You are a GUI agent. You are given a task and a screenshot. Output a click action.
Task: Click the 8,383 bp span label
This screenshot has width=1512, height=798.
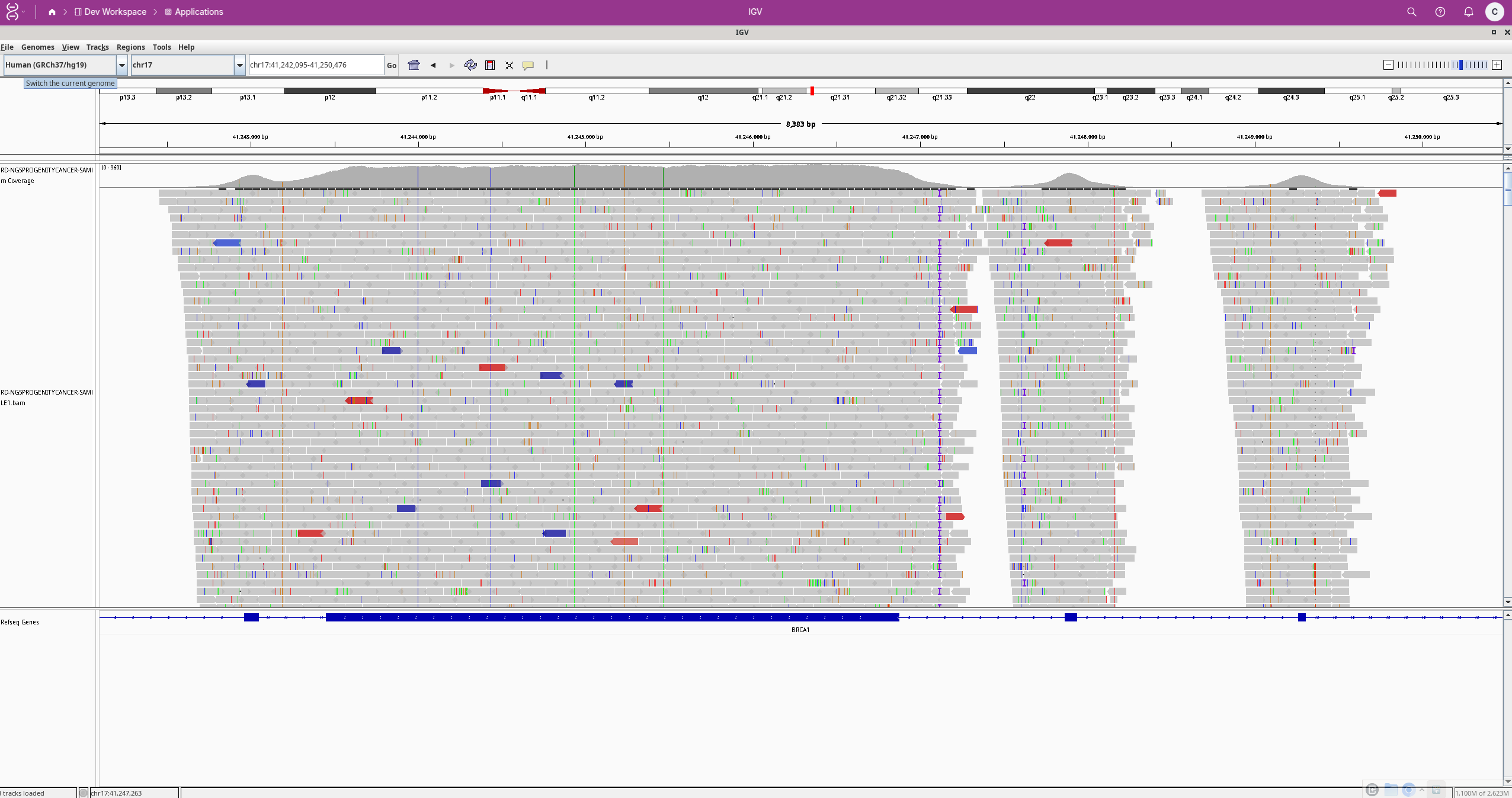(x=800, y=124)
